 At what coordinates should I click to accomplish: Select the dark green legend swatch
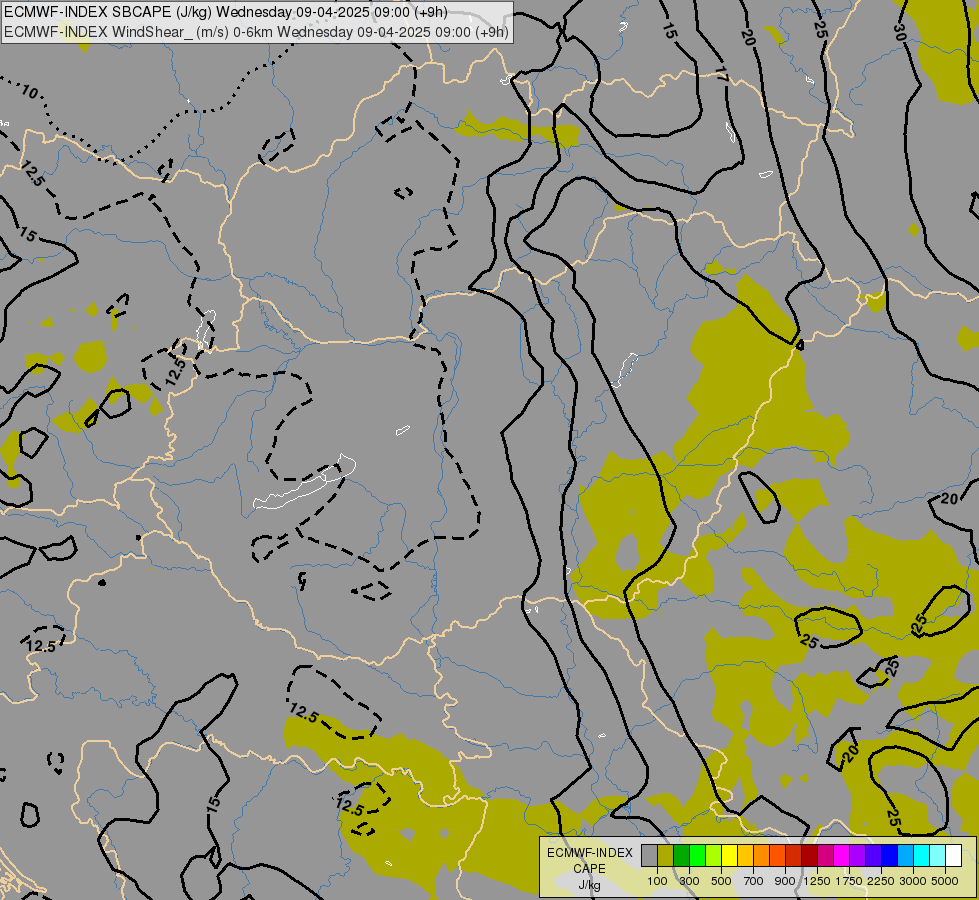pos(681,855)
